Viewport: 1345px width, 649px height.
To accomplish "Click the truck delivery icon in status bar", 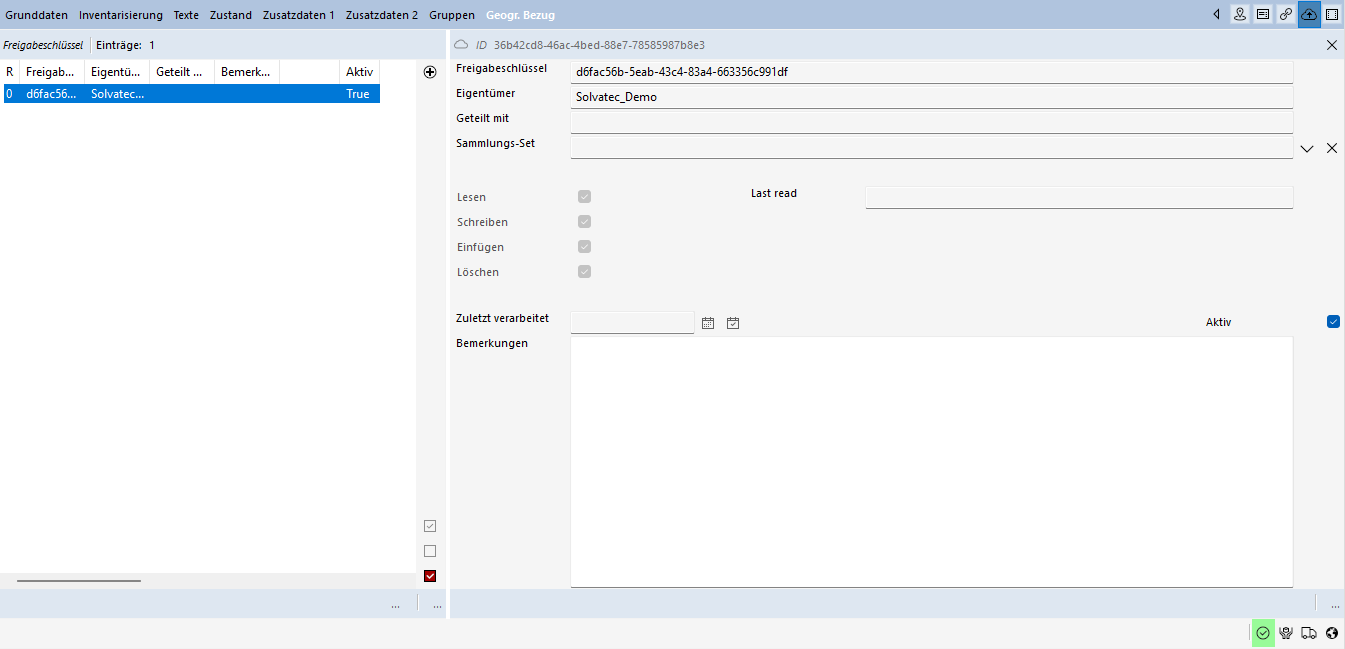I will [x=1309, y=633].
